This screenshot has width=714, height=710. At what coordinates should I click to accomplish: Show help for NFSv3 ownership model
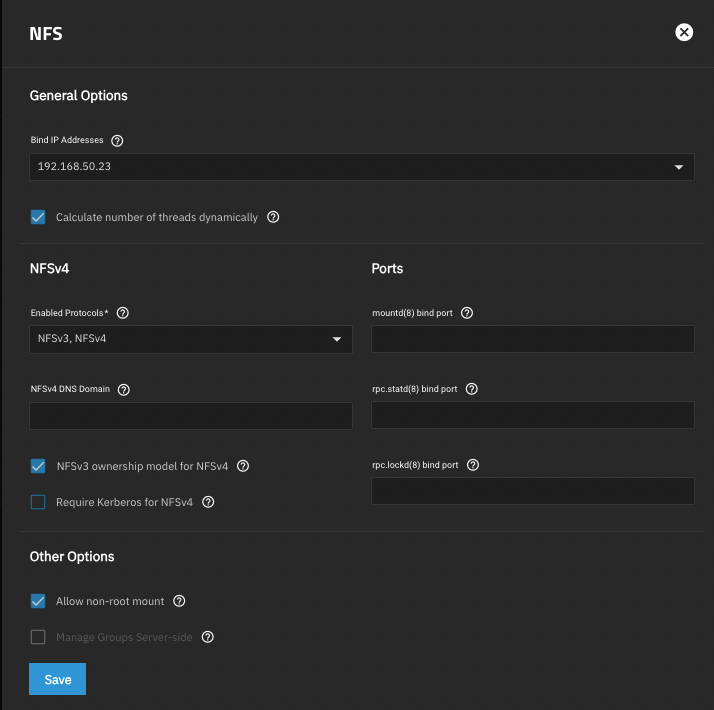click(x=243, y=466)
